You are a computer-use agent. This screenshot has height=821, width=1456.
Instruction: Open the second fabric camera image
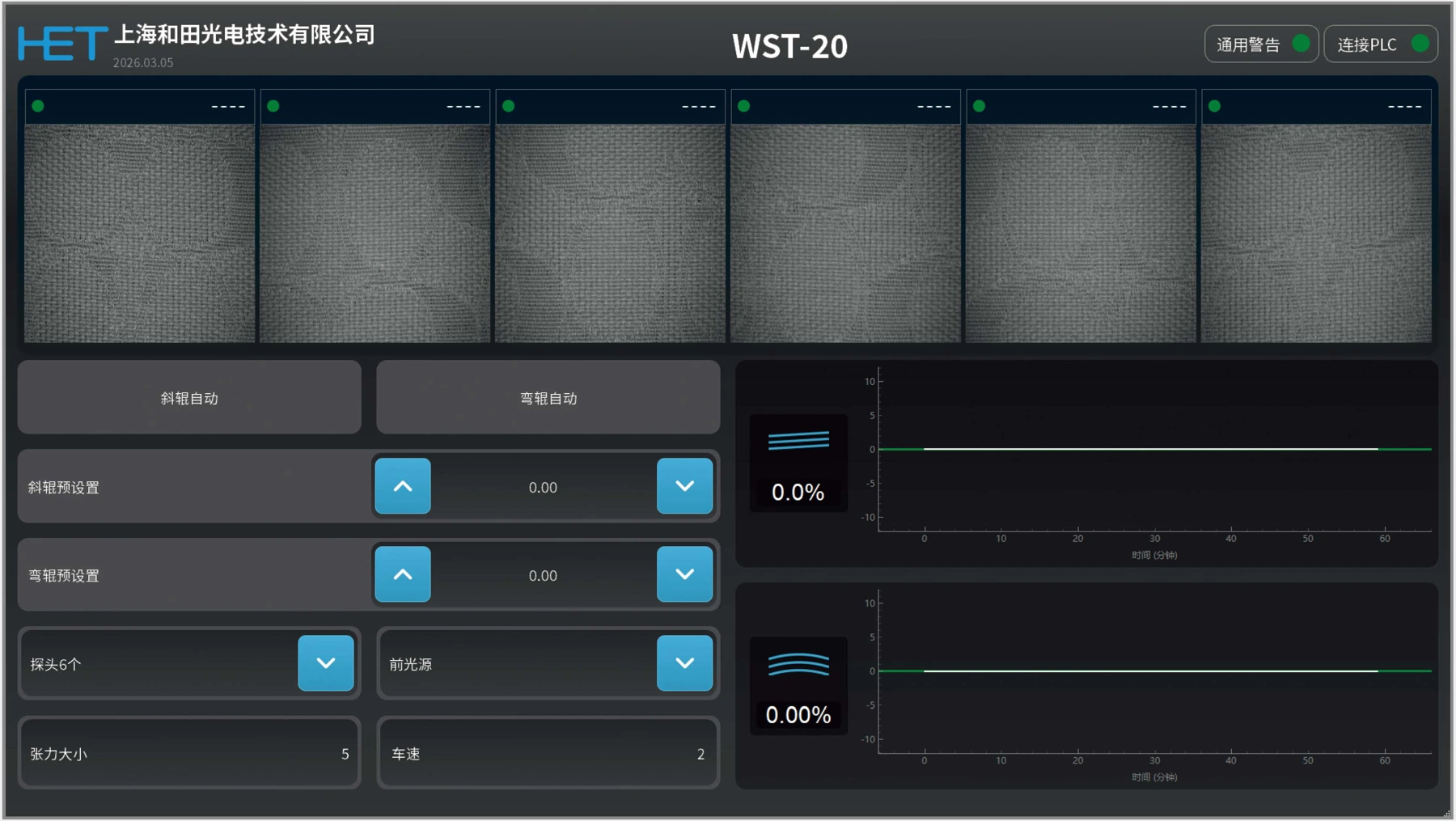tap(375, 233)
